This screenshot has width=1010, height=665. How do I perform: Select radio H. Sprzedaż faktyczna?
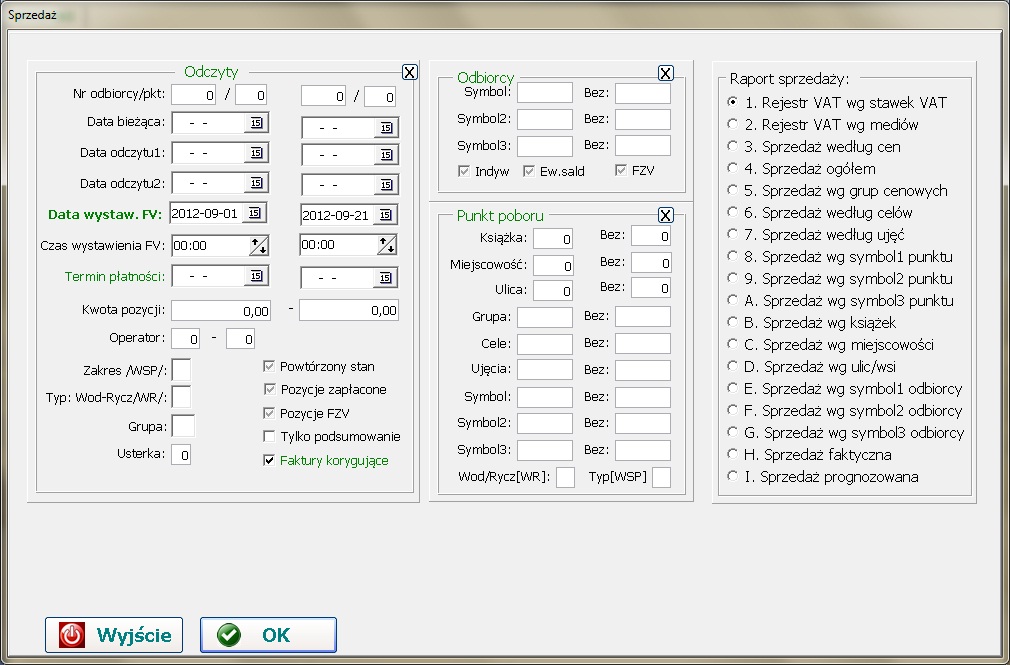pos(733,455)
